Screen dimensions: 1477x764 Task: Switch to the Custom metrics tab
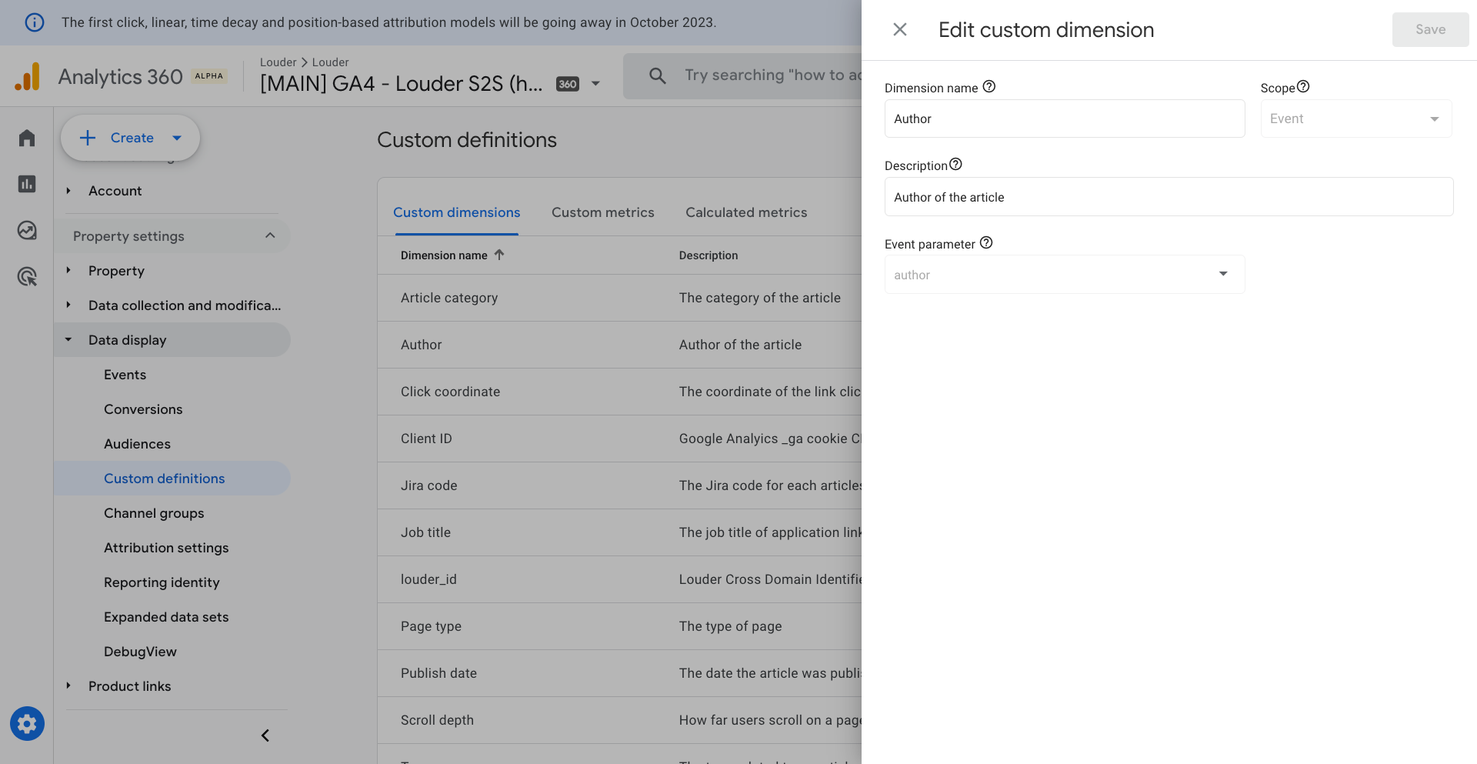(x=603, y=212)
